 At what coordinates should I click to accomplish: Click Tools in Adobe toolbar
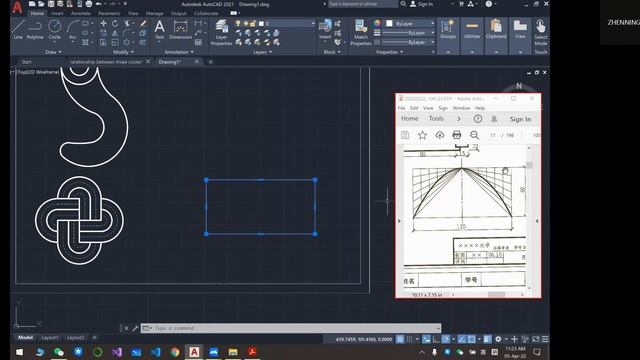click(x=436, y=119)
